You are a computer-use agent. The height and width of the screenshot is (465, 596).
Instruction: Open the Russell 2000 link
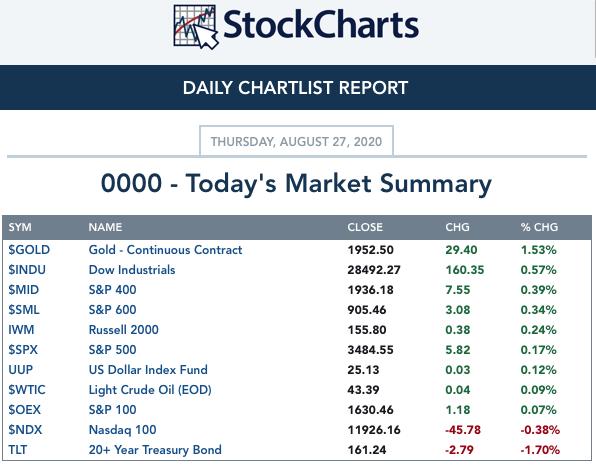coord(124,330)
